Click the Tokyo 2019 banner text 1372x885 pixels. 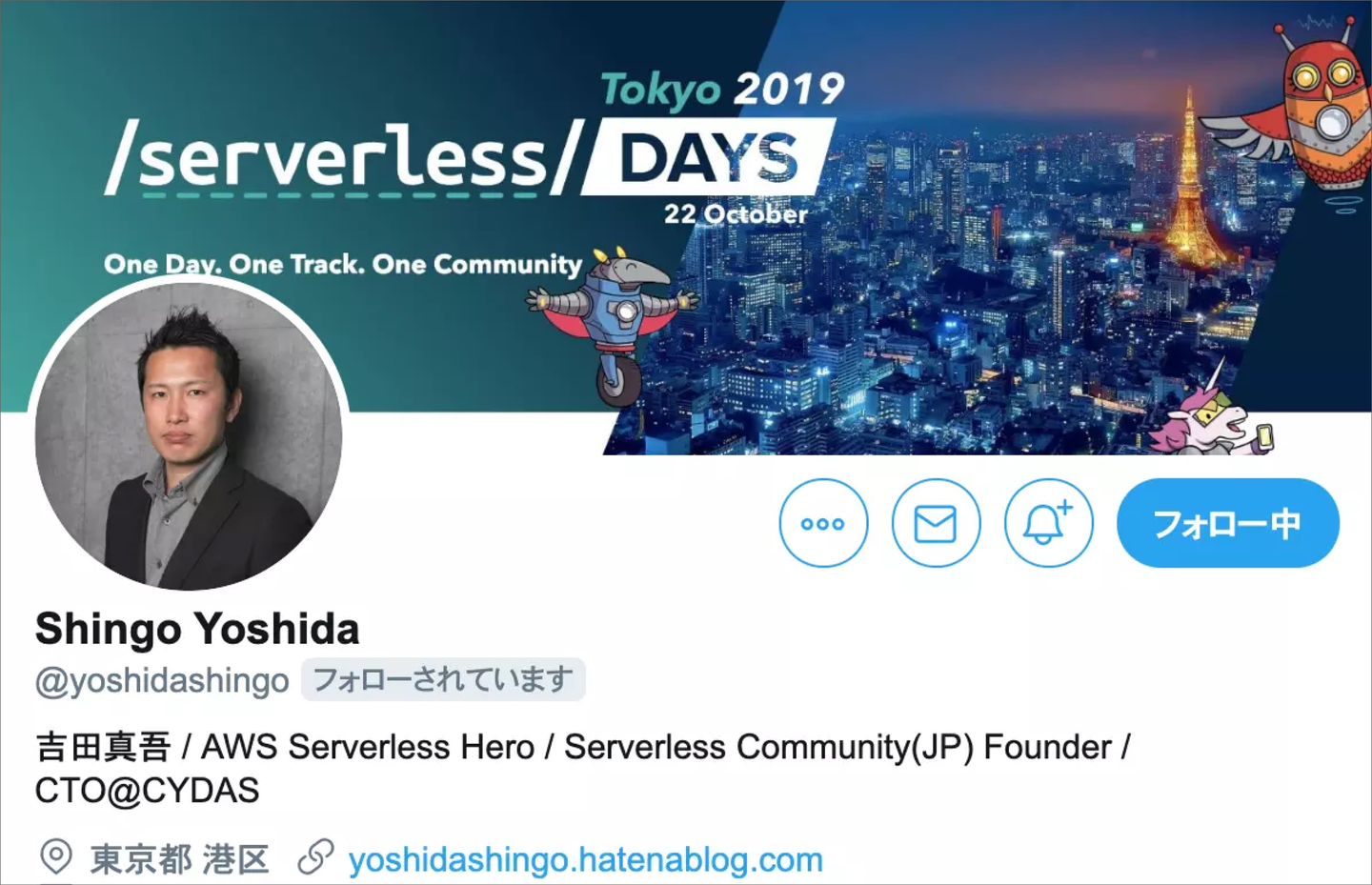[x=722, y=90]
